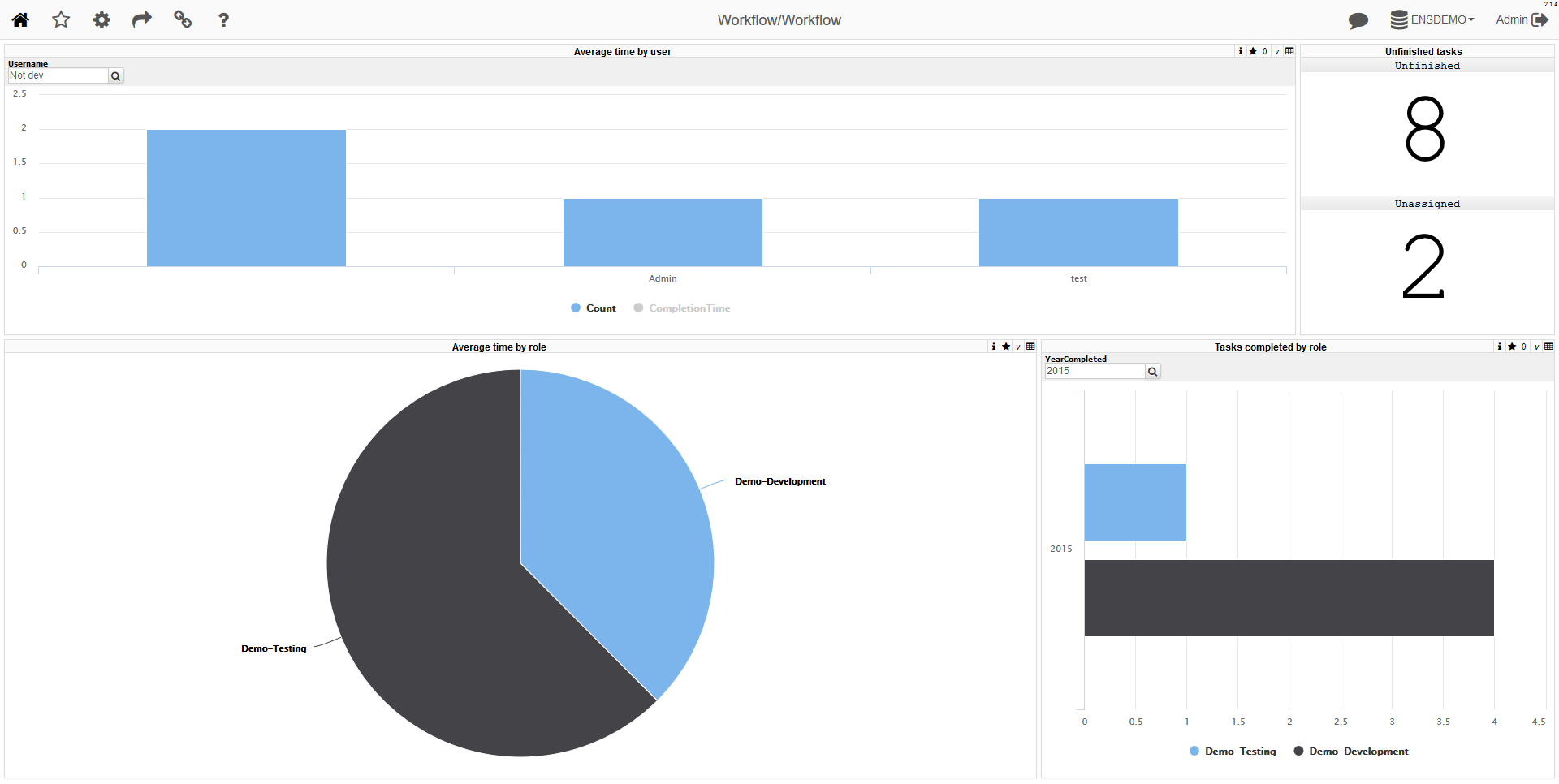The image size is (1559, 784).
Task: Select the Workflow/Workflow title
Action: coord(779,19)
